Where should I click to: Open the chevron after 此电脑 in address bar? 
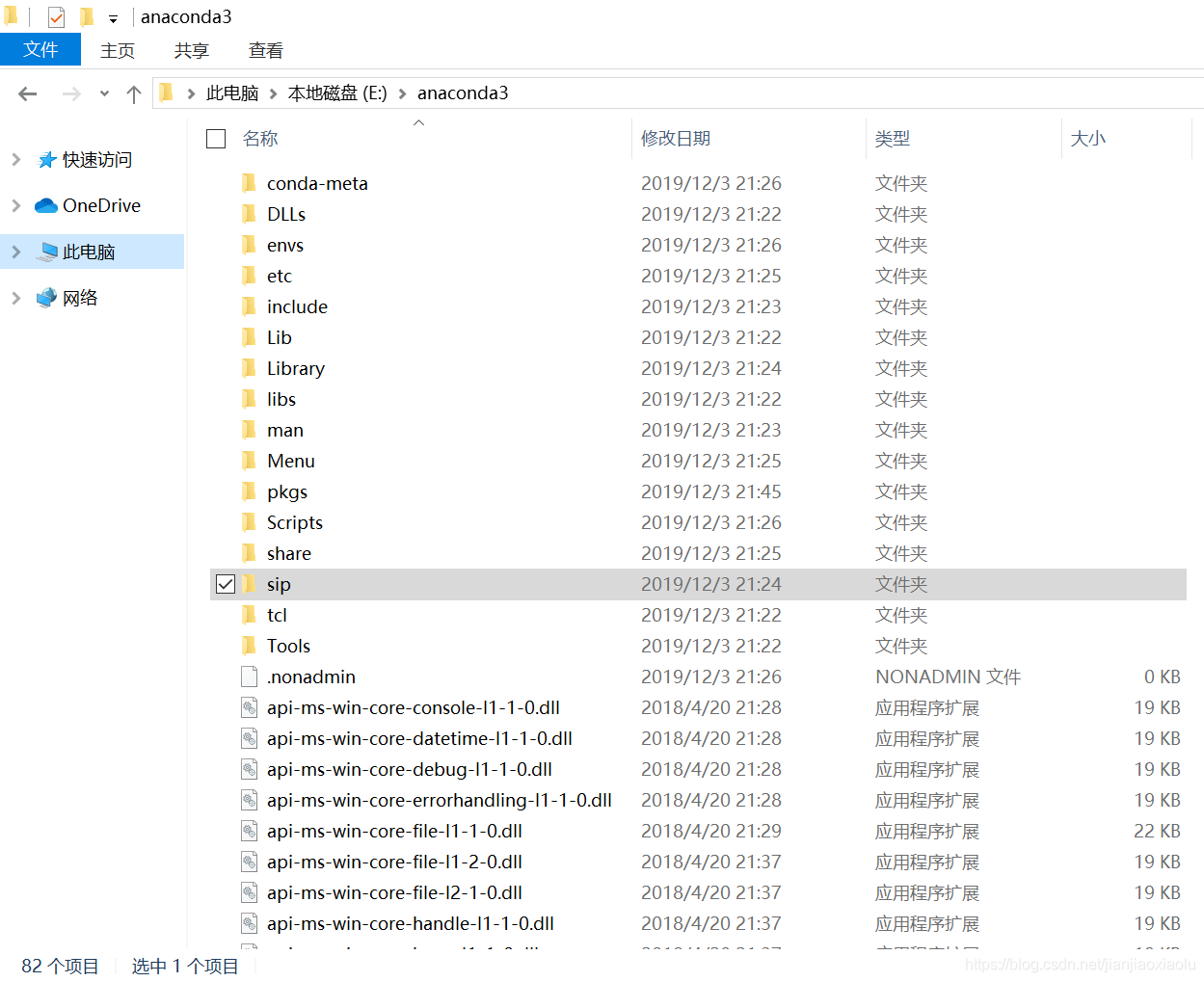[x=273, y=93]
